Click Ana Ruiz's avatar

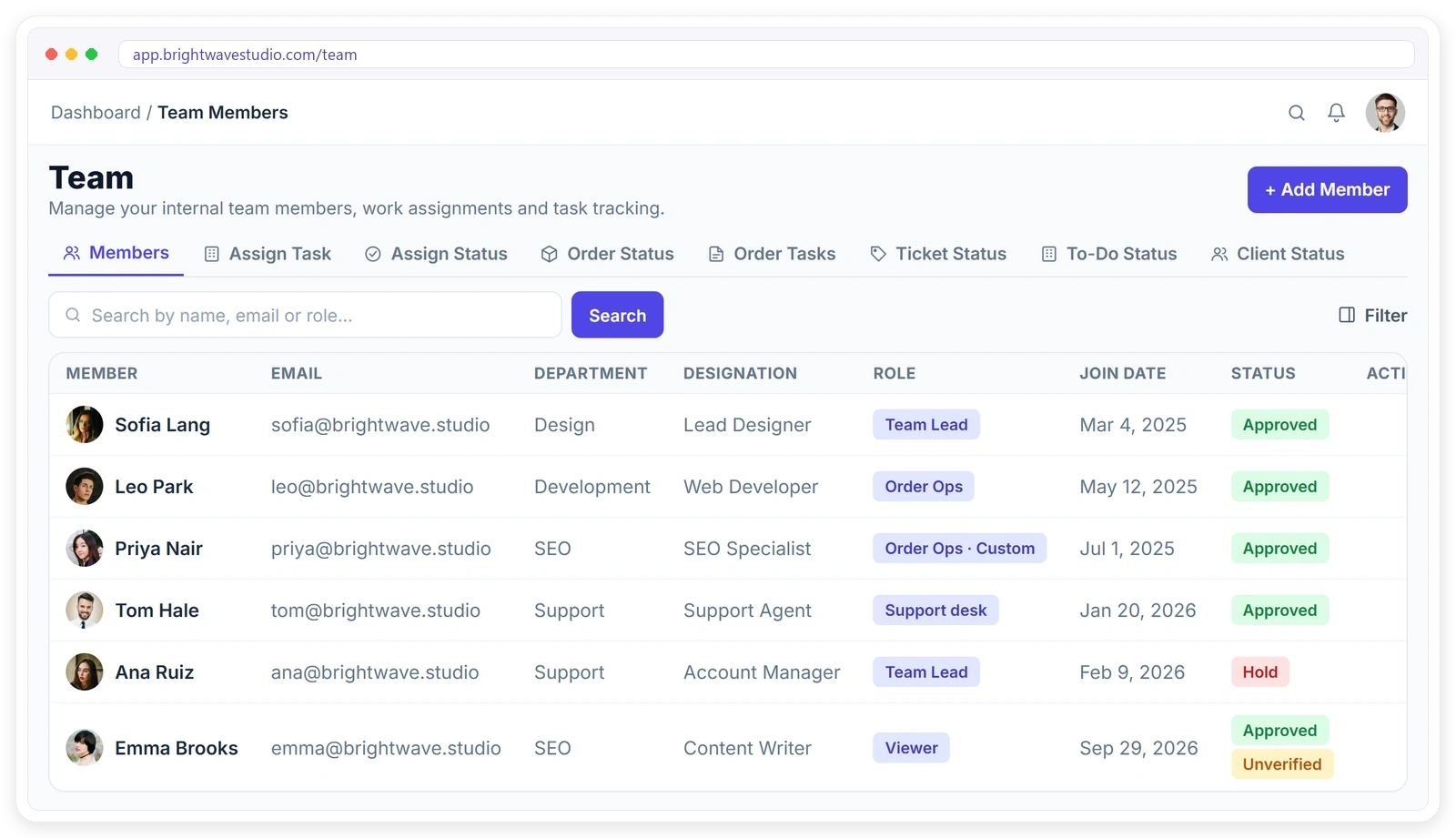pyautogui.click(x=85, y=672)
